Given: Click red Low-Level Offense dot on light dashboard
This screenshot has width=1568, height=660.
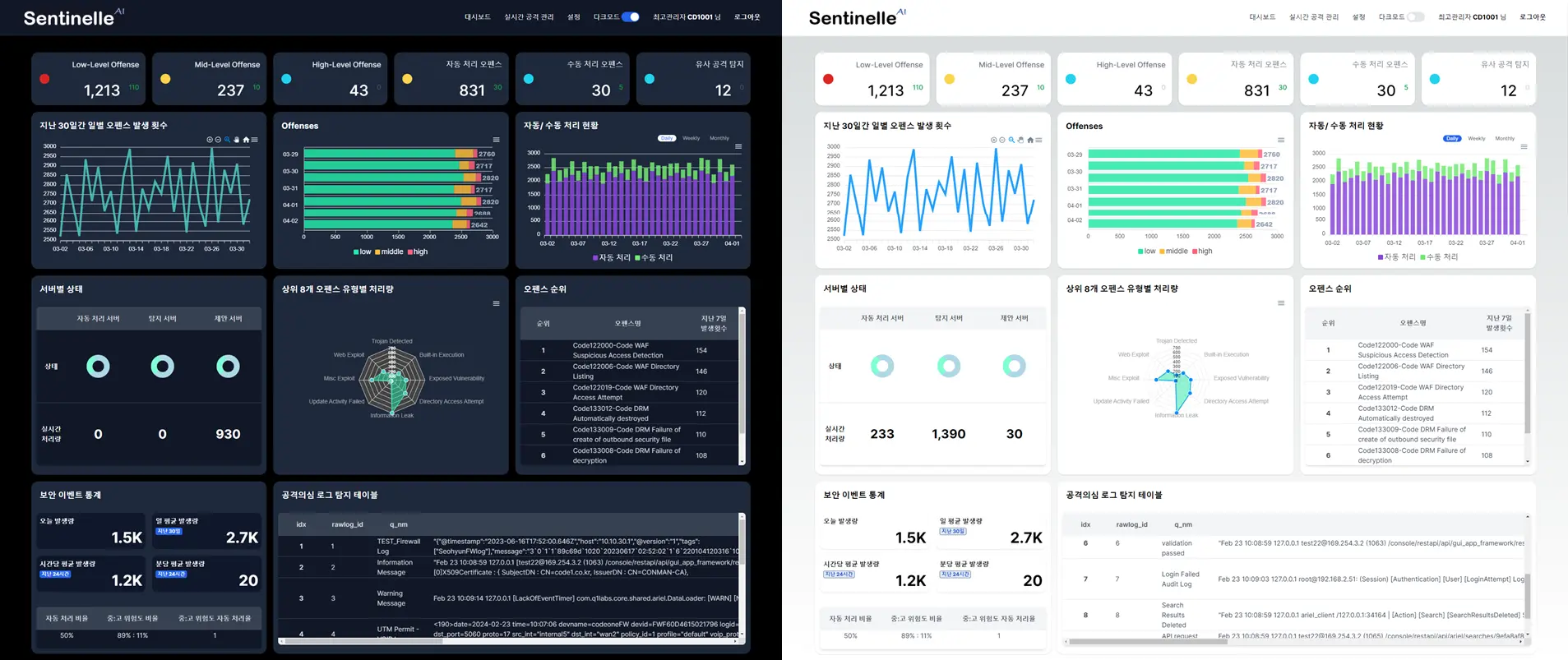Looking at the screenshot, I should click(828, 79).
